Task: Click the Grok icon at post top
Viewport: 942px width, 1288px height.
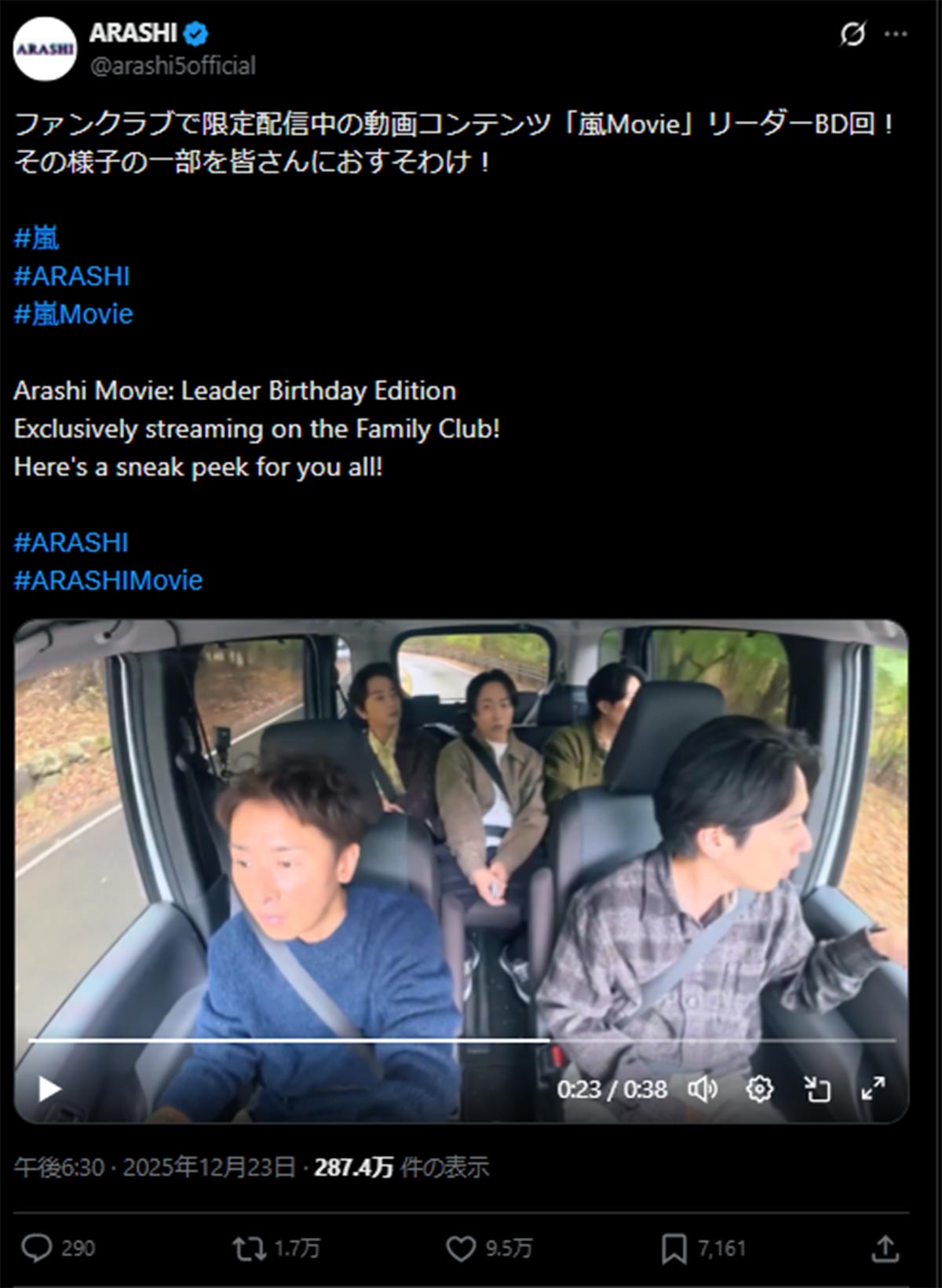Action: click(x=853, y=34)
